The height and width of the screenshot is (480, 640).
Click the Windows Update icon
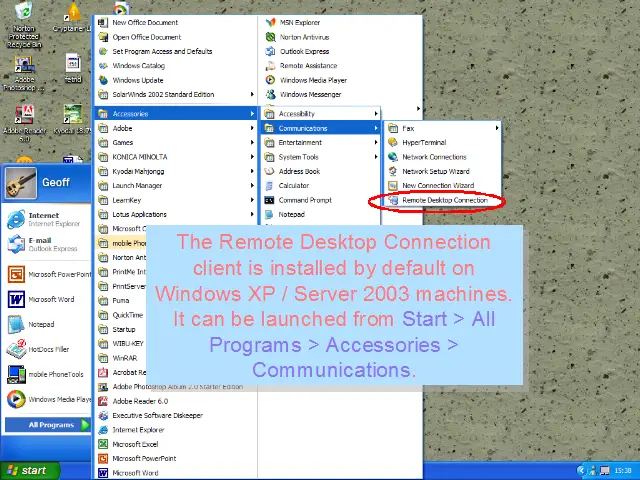click(103, 80)
